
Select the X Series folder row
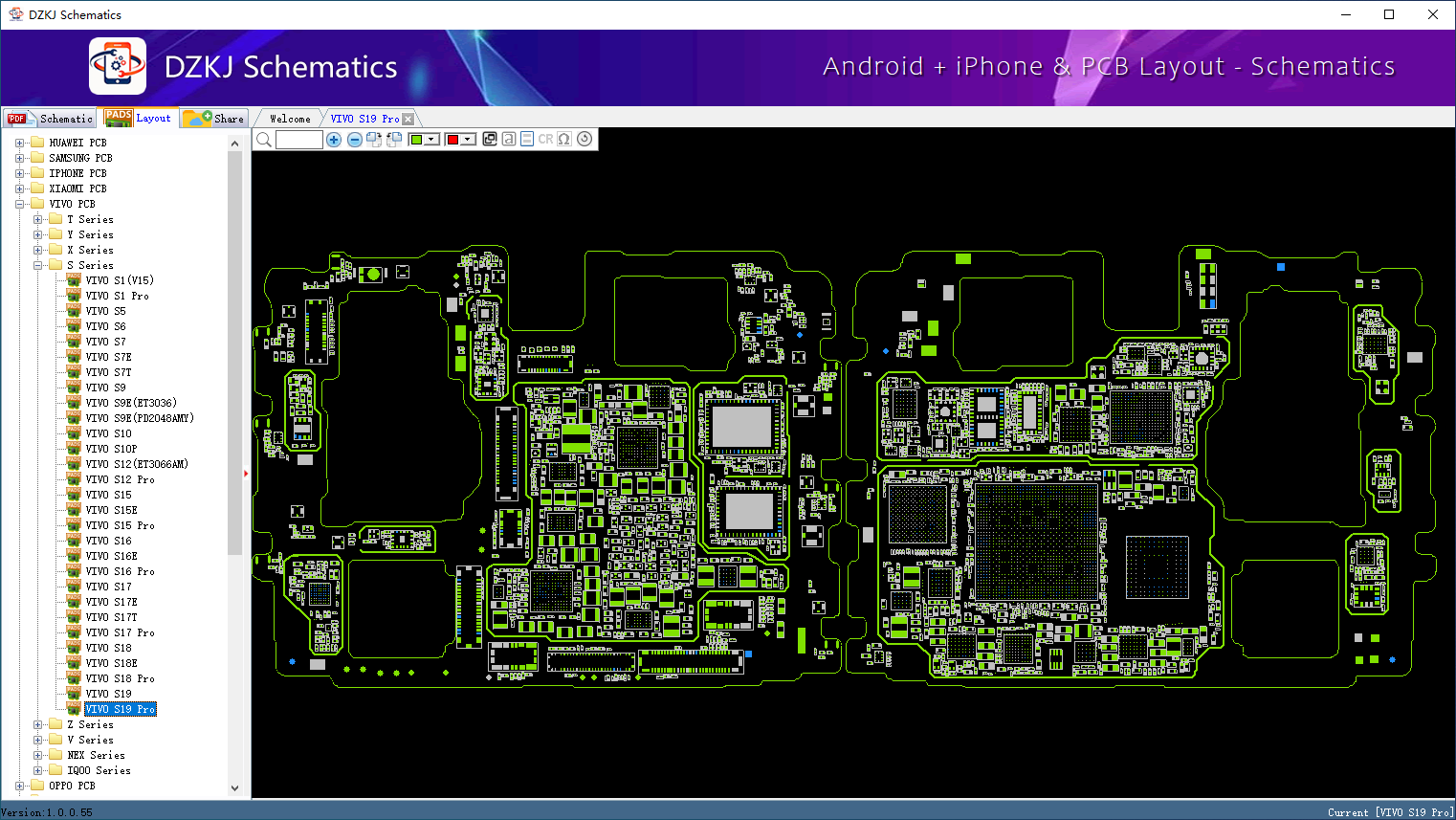[x=90, y=250]
